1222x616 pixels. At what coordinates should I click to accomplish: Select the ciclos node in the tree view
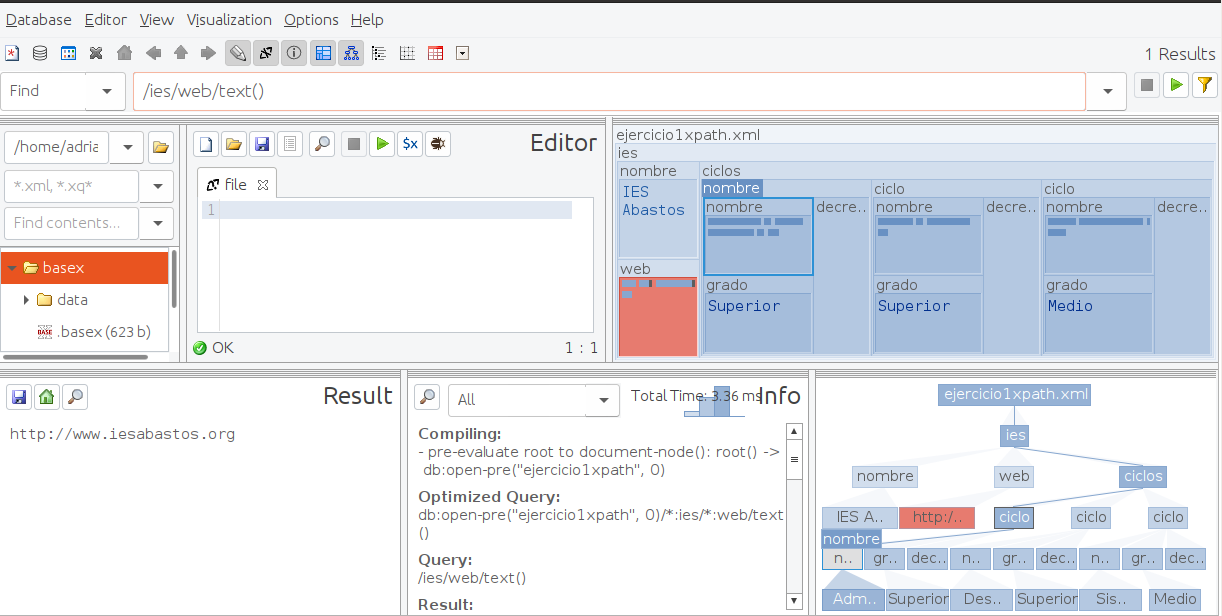point(1142,476)
